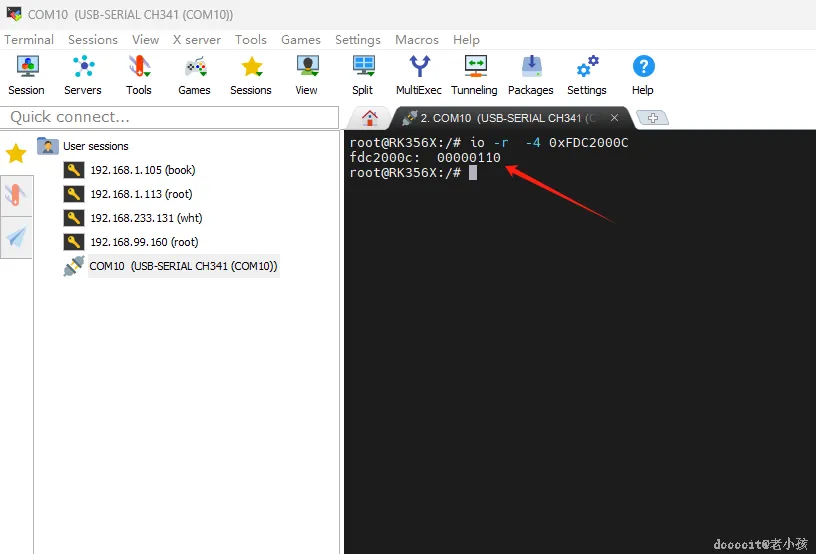Click the key icon for 192.168.233.131

[x=74, y=218]
